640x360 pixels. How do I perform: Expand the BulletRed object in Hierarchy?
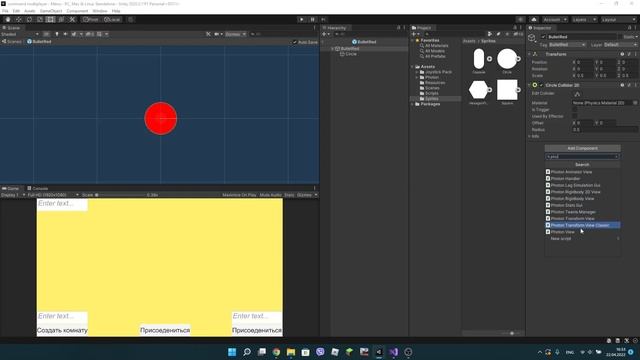tap(333, 49)
